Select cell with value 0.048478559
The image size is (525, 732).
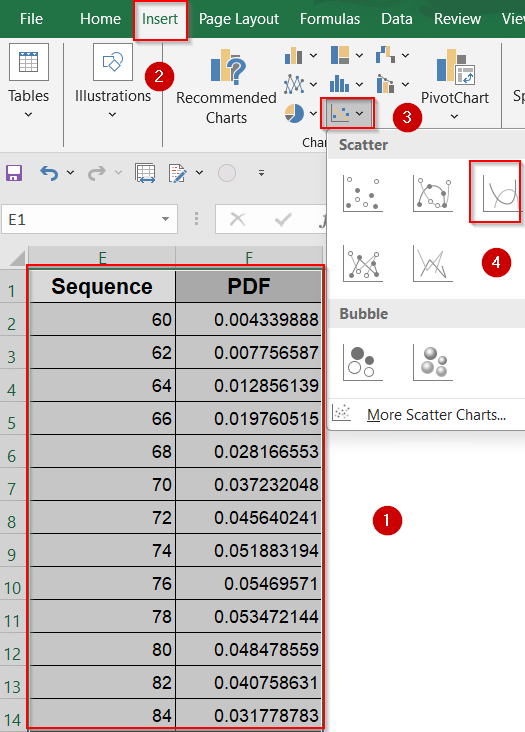click(249, 649)
